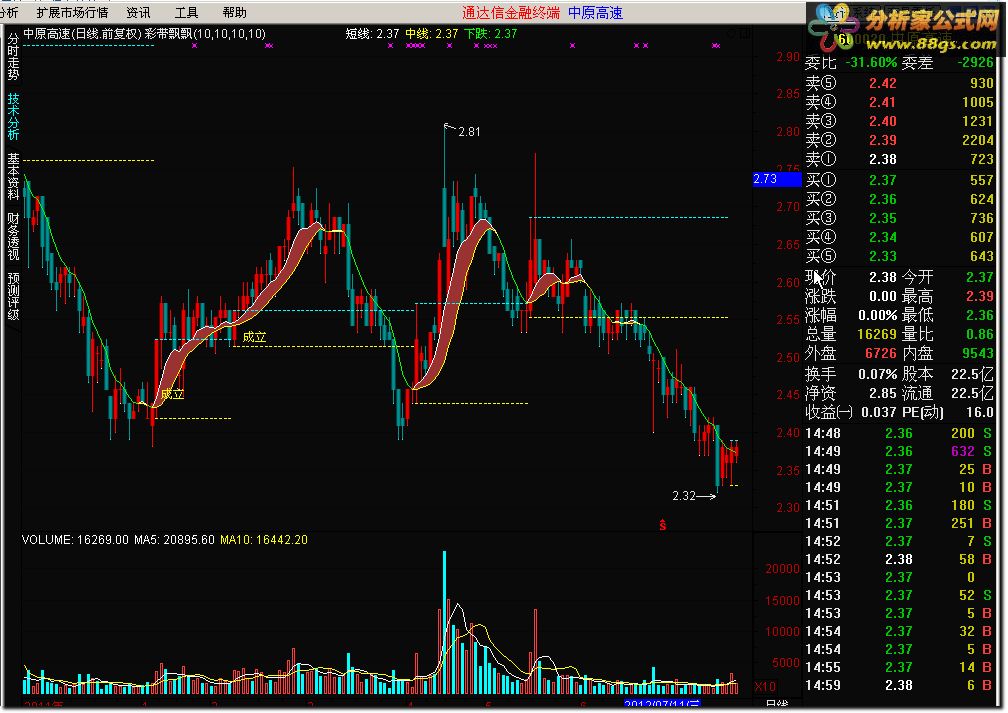Click the lower 成立 signal label

[x=172, y=393]
